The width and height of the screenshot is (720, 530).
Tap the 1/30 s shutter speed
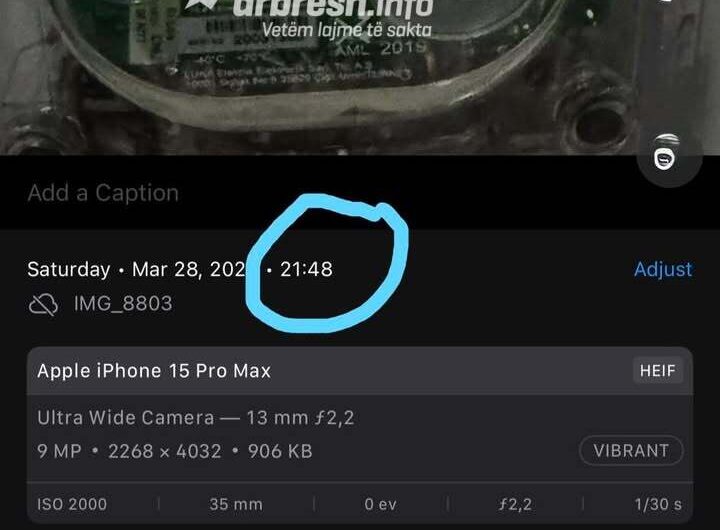point(658,504)
